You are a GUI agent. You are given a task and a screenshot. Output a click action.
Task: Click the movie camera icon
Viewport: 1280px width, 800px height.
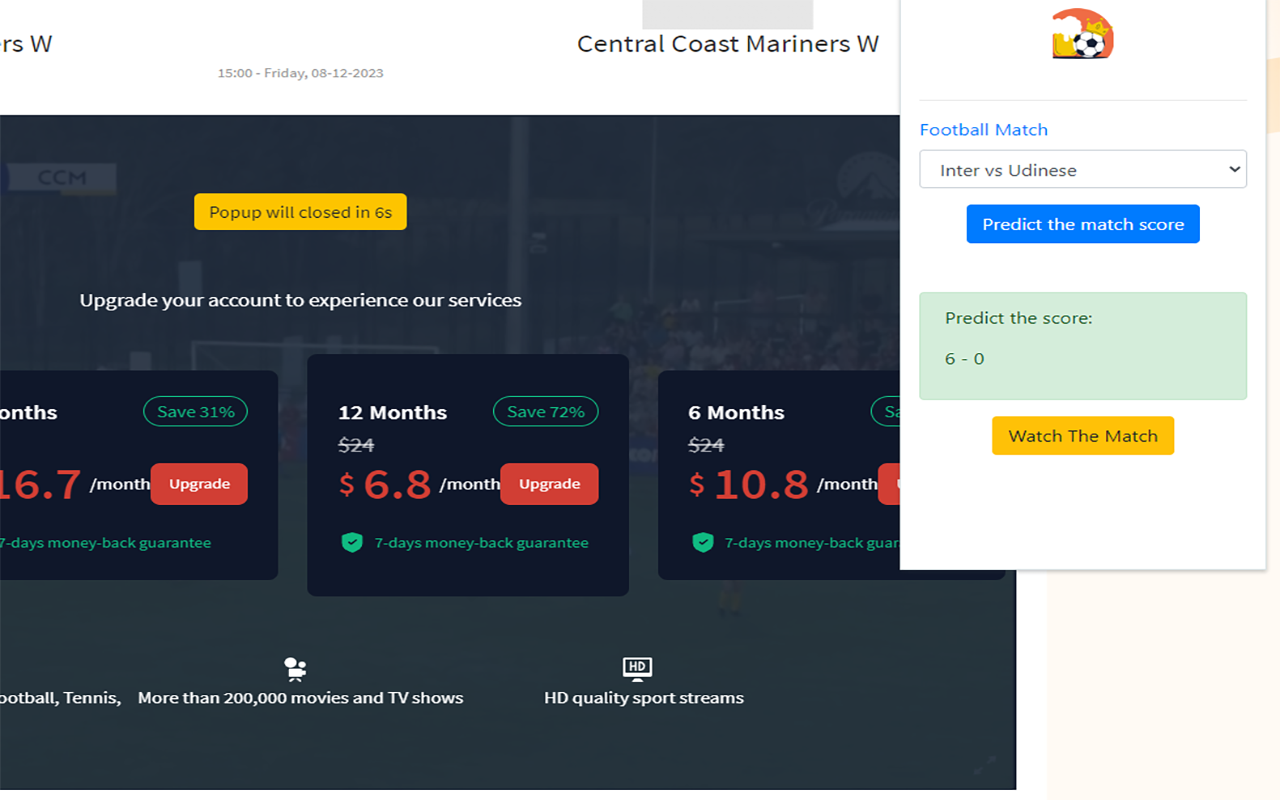(295, 669)
